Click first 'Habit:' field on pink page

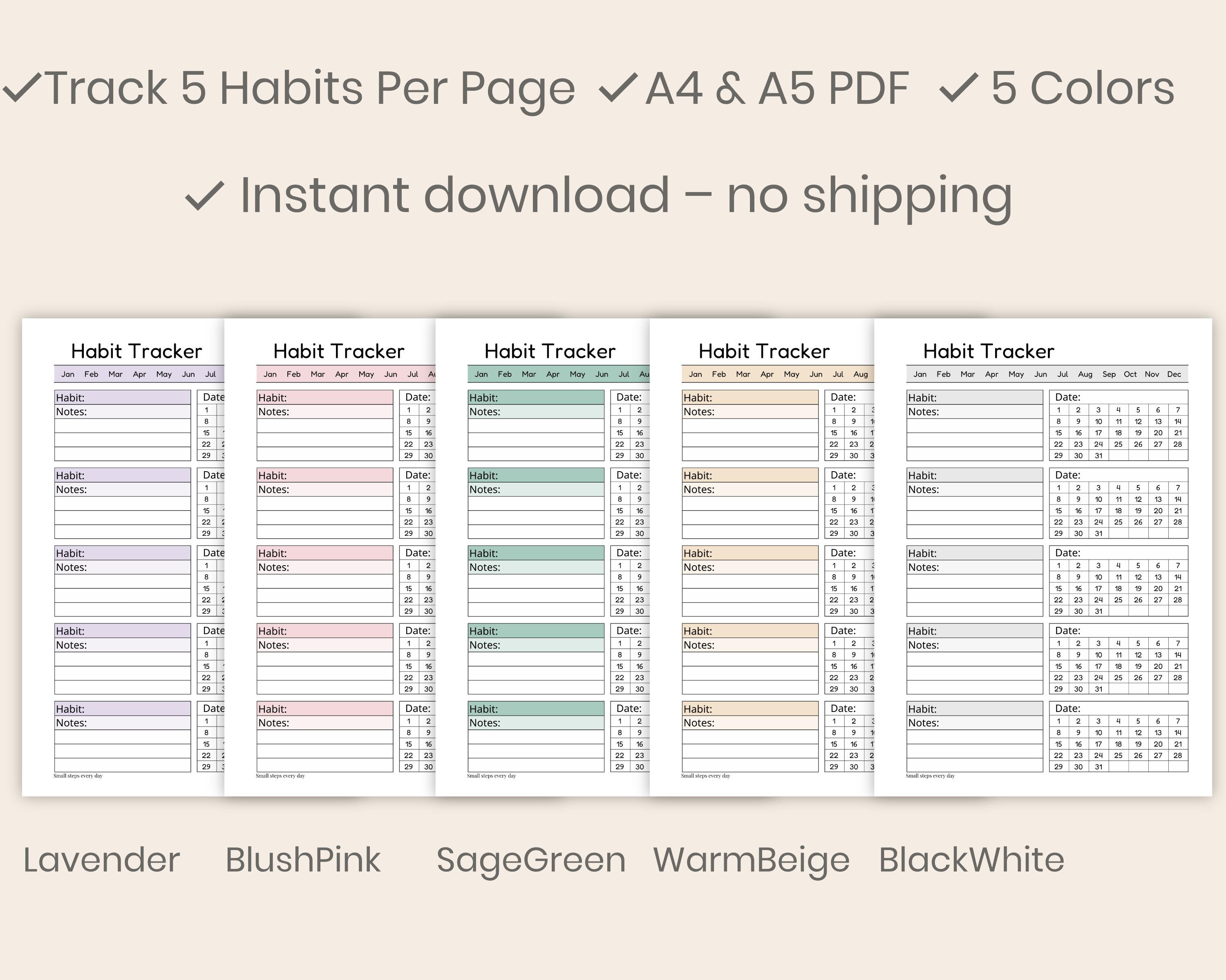[325, 398]
